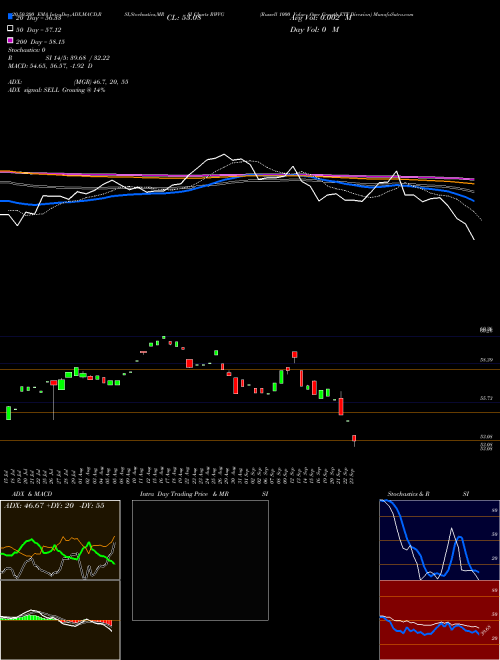The image size is (500, 660).
Task: Click the 'Stochastics & R' panel title
Action: click(408, 494)
